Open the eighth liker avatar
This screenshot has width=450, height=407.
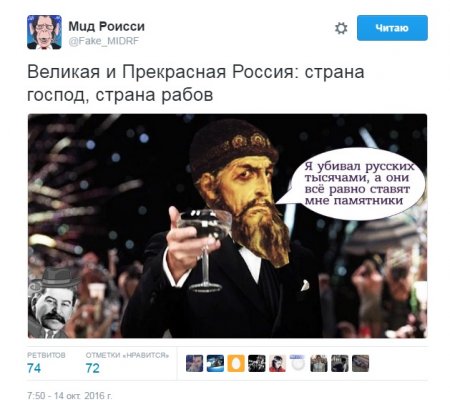coord(340,363)
